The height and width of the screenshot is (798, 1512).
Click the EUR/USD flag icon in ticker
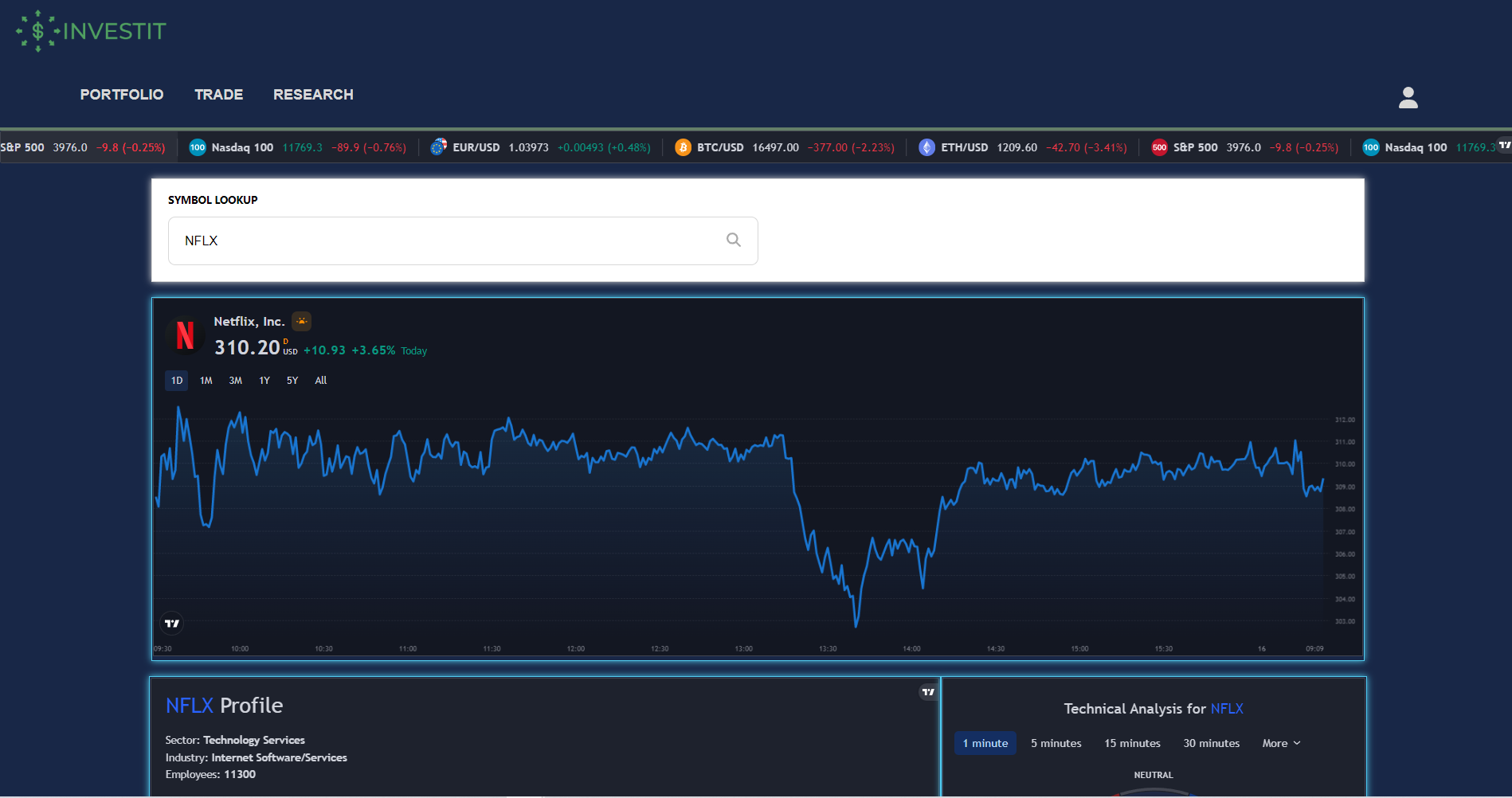(438, 147)
